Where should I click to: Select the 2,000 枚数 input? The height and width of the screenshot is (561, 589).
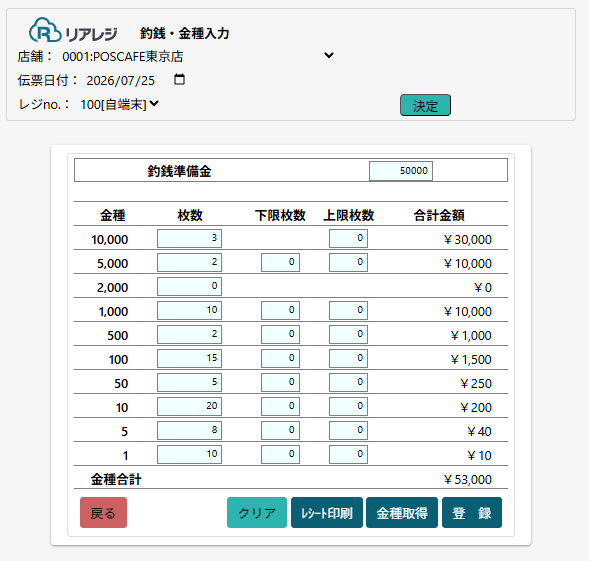click(x=189, y=287)
